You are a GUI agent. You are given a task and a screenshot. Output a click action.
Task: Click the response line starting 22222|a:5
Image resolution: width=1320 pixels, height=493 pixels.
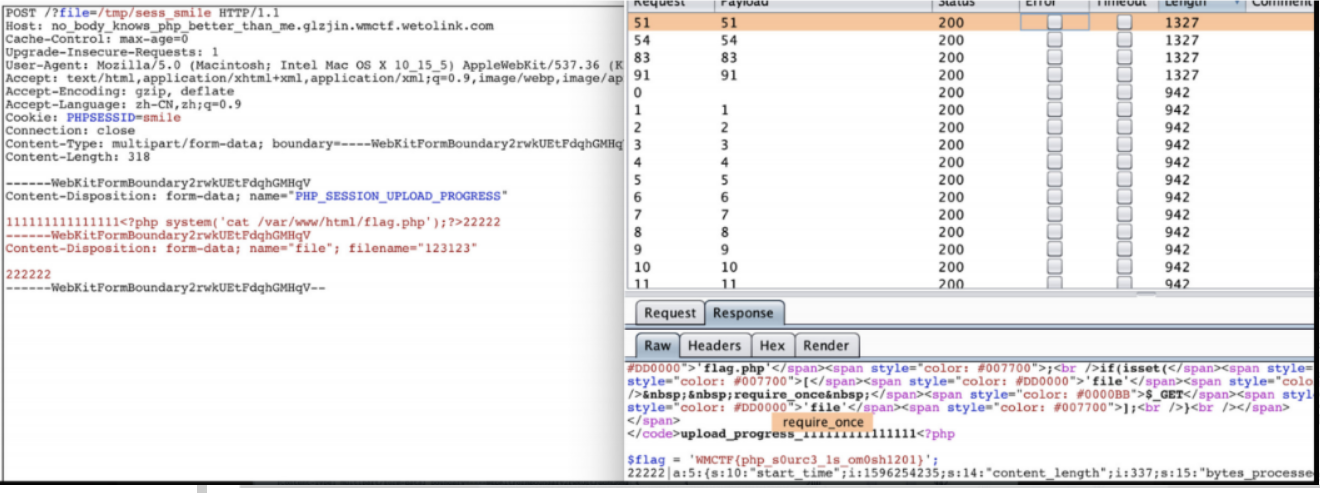pos(971,472)
